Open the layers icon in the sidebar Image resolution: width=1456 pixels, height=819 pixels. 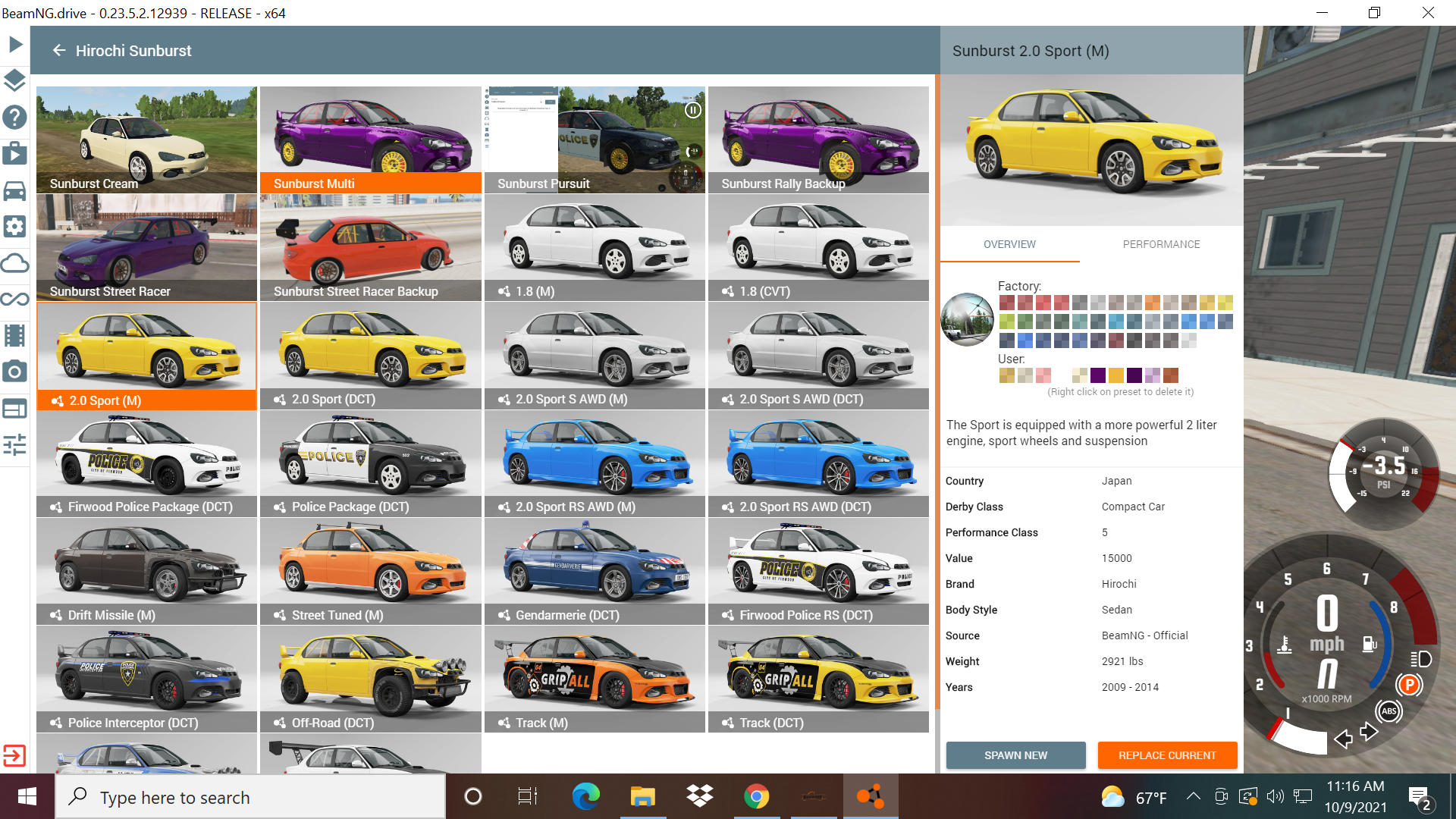coord(15,80)
